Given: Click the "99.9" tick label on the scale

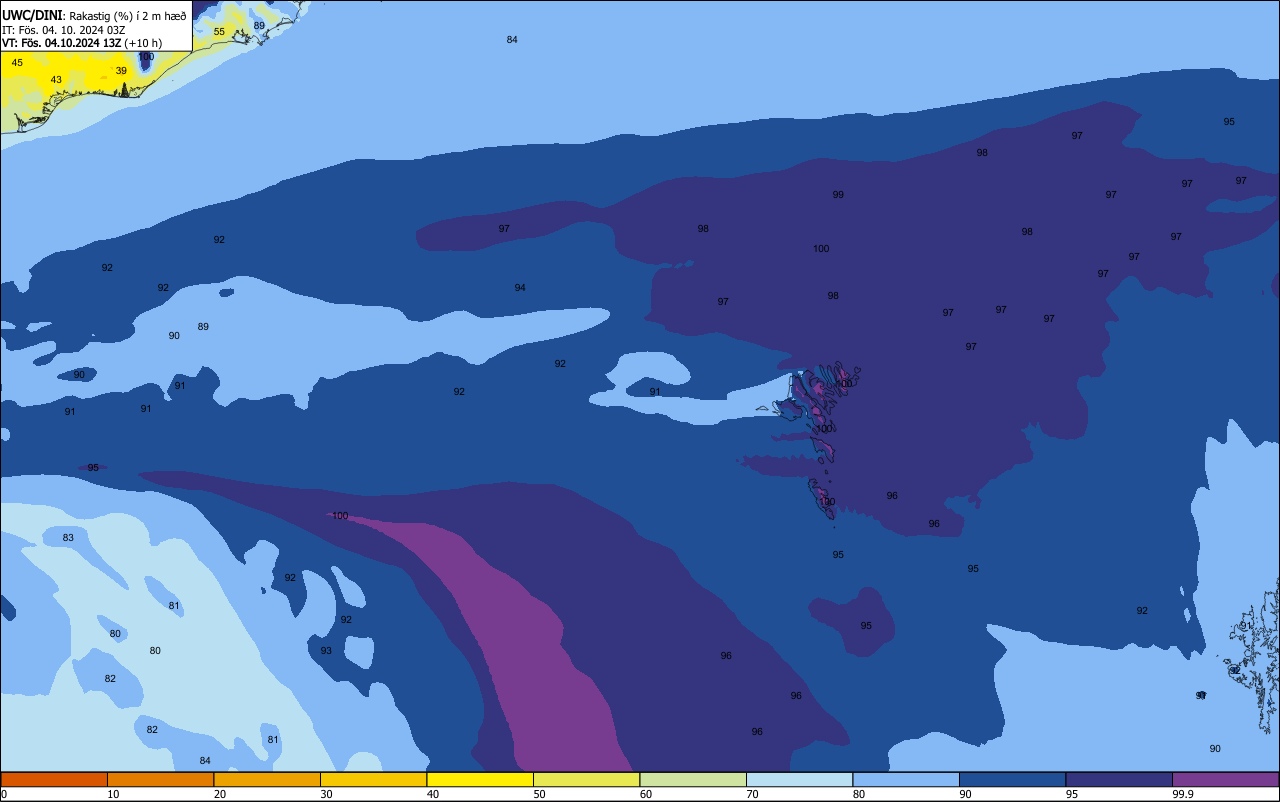Looking at the screenshot, I should pos(1184,794).
